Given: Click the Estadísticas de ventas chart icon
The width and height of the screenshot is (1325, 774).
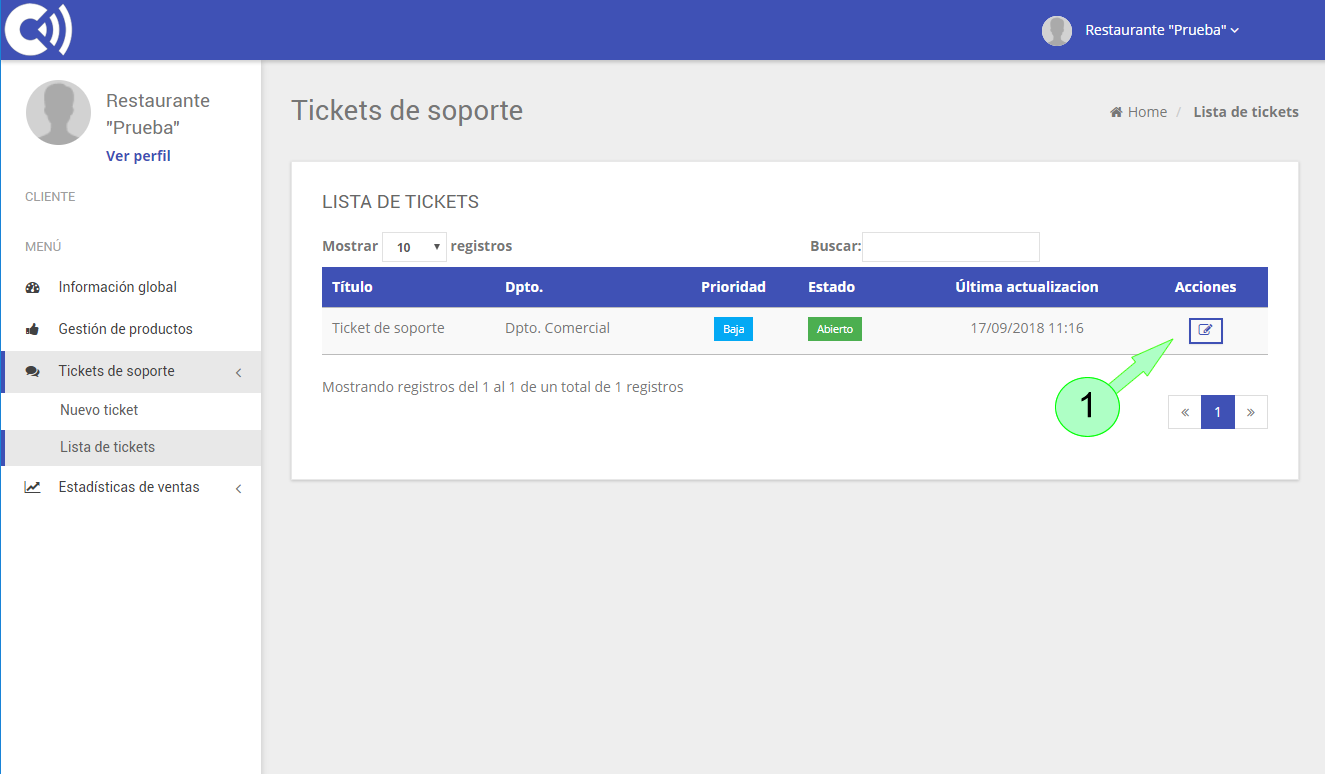Looking at the screenshot, I should [32, 488].
